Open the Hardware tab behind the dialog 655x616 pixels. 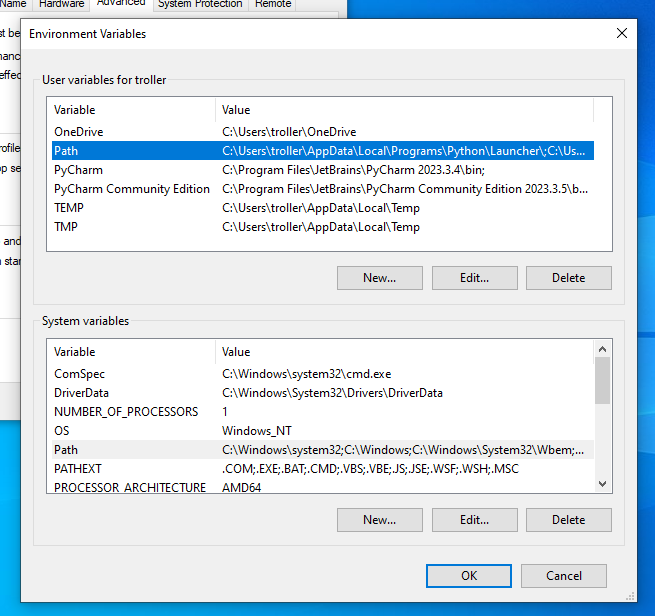pos(61,4)
